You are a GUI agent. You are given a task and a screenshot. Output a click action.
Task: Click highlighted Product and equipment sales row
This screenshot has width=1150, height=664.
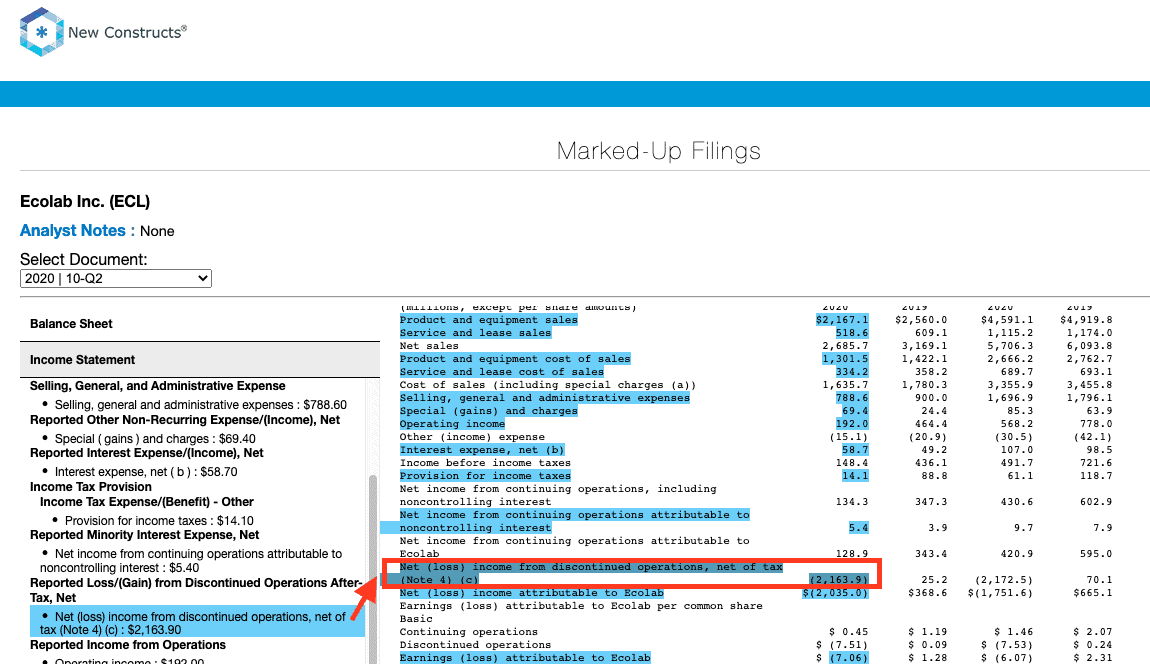(x=488, y=320)
